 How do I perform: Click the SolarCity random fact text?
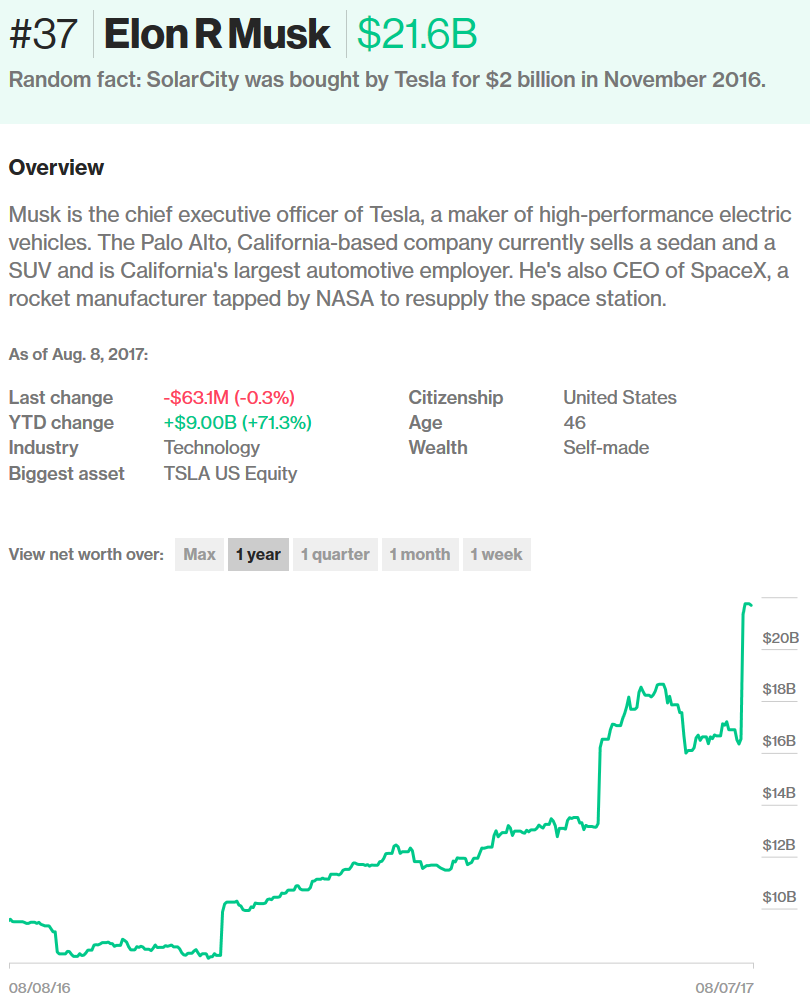(387, 80)
